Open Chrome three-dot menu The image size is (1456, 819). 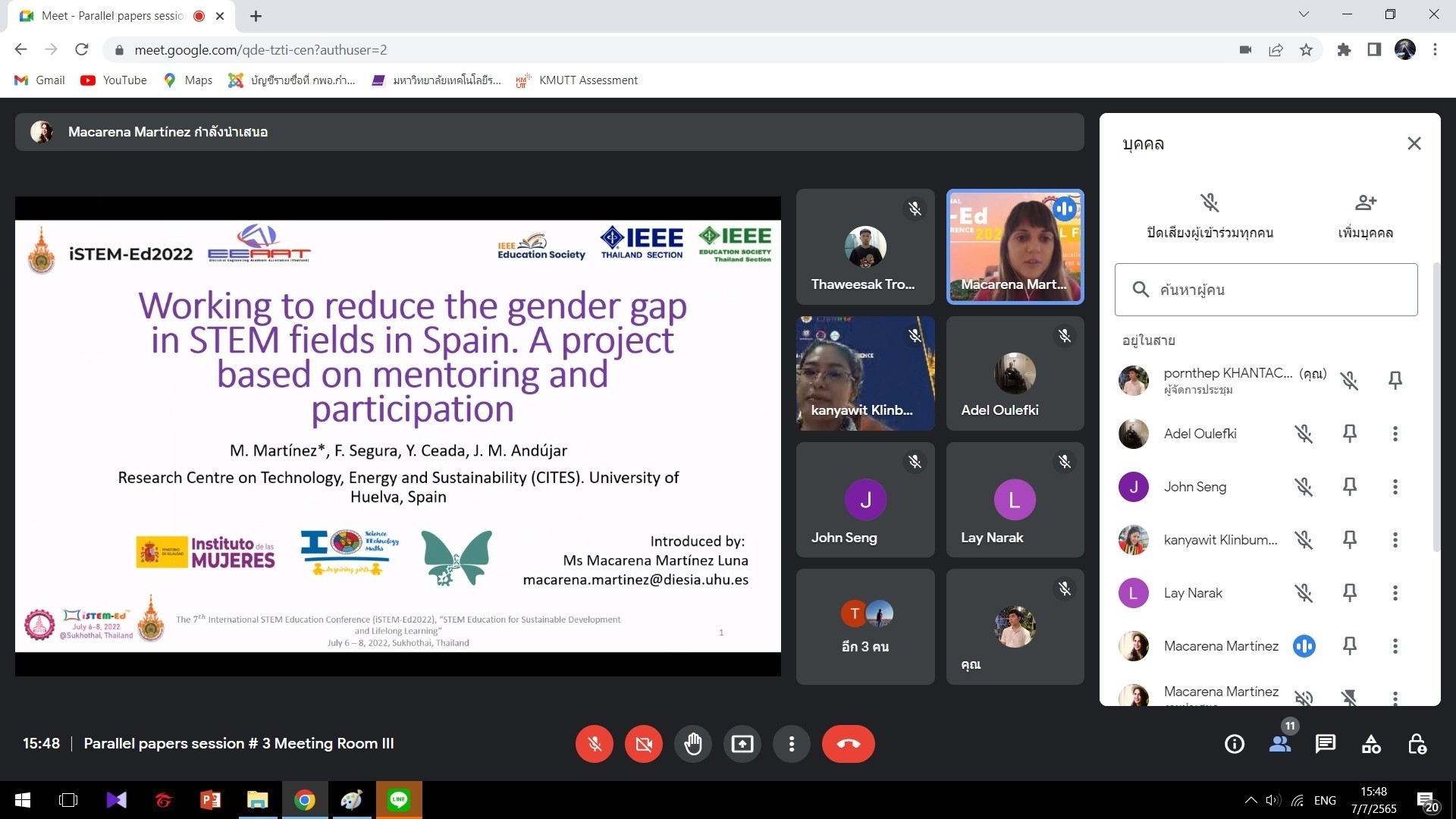[x=1435, y=50]
